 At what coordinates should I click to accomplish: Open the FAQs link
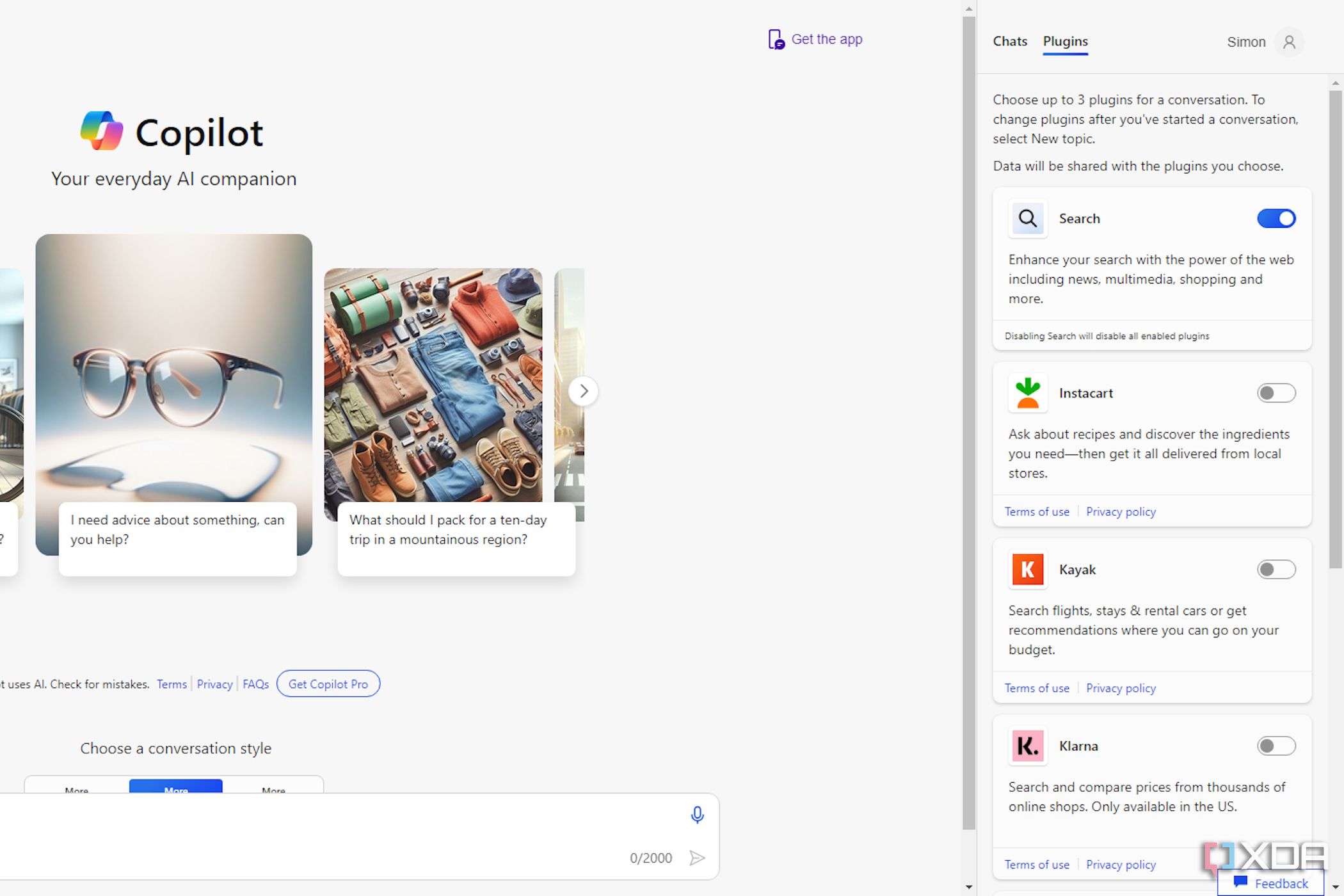(255, 684)
